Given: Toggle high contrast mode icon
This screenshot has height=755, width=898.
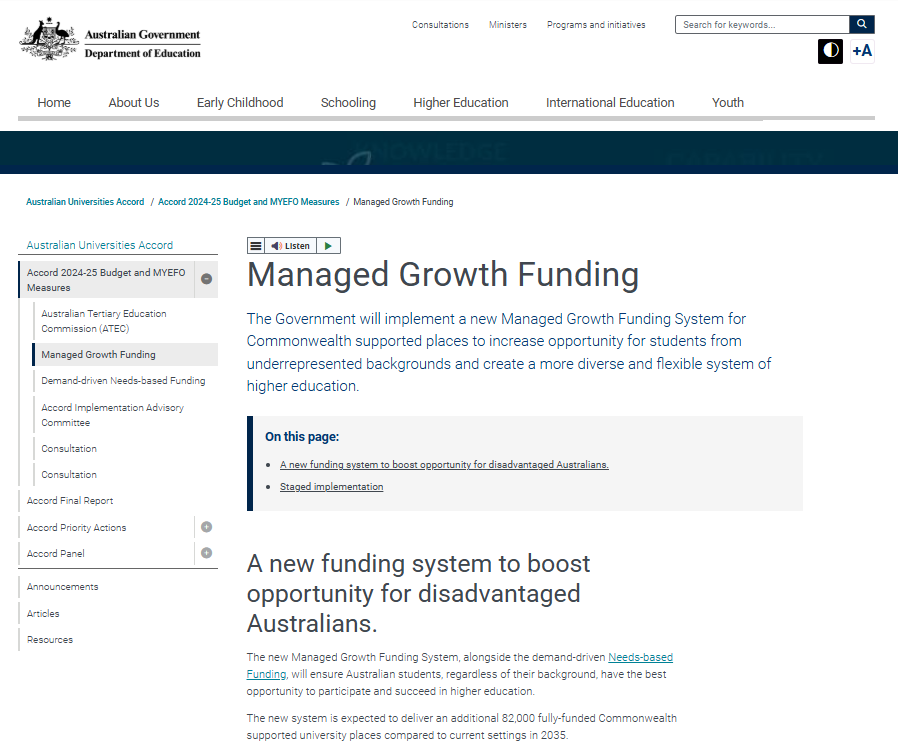Looking at the screenshot, I should [x=830, y=51].
